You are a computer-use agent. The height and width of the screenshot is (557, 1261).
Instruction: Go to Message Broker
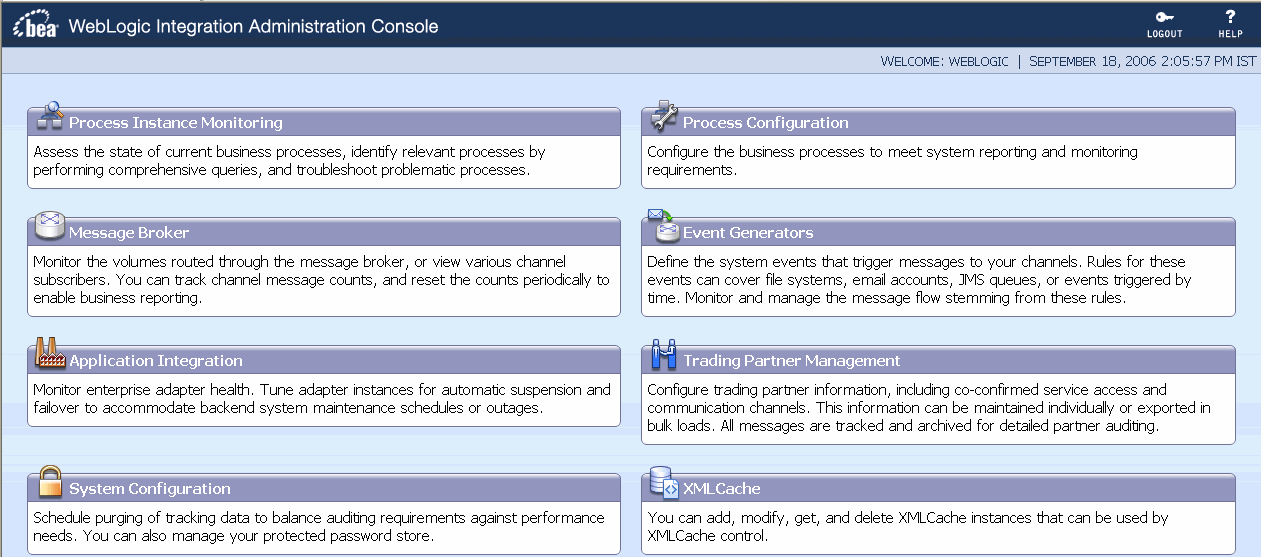129,232
